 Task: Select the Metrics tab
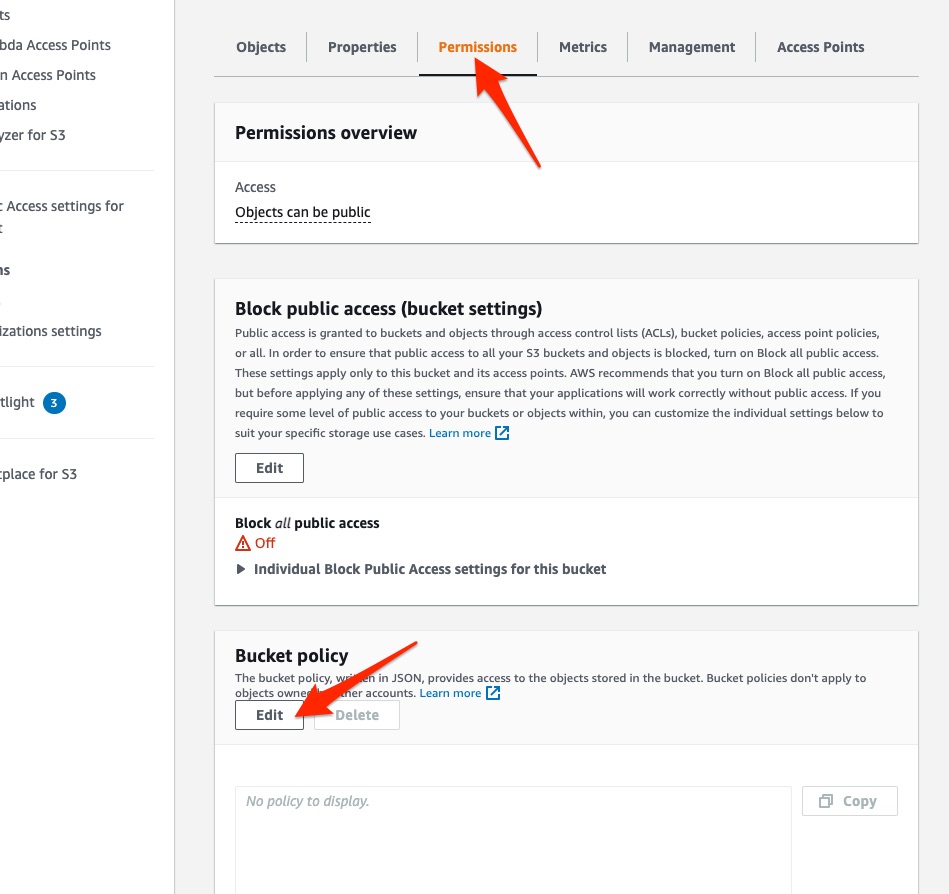click(583, 47)
